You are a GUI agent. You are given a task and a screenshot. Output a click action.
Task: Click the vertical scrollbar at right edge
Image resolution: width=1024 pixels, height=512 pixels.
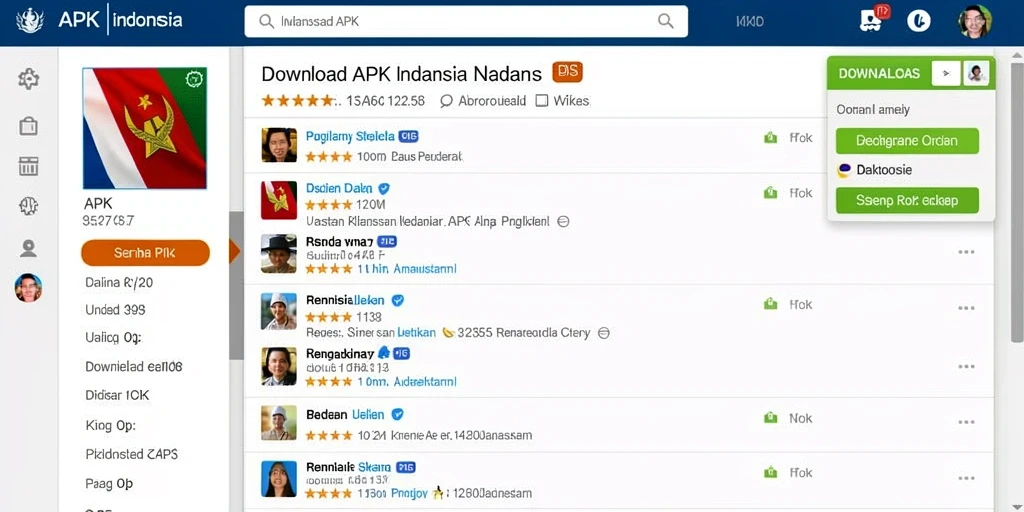[1017, 202]
